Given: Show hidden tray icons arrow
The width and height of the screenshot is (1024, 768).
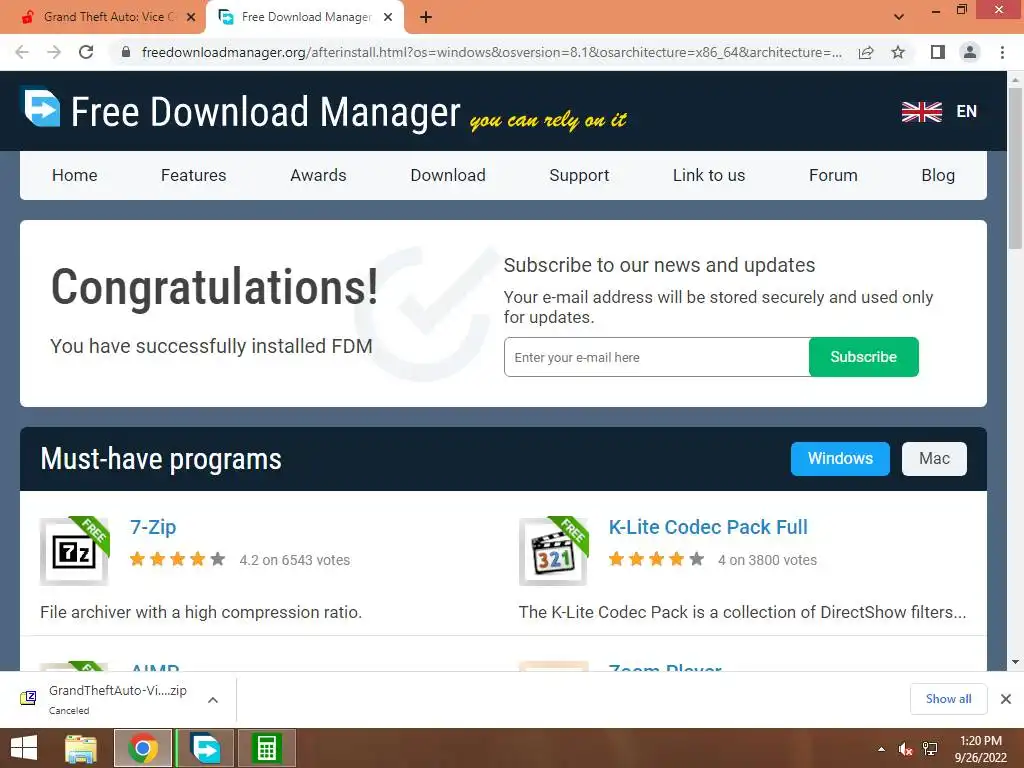Looking at the screenshot, I should [882, 749].
